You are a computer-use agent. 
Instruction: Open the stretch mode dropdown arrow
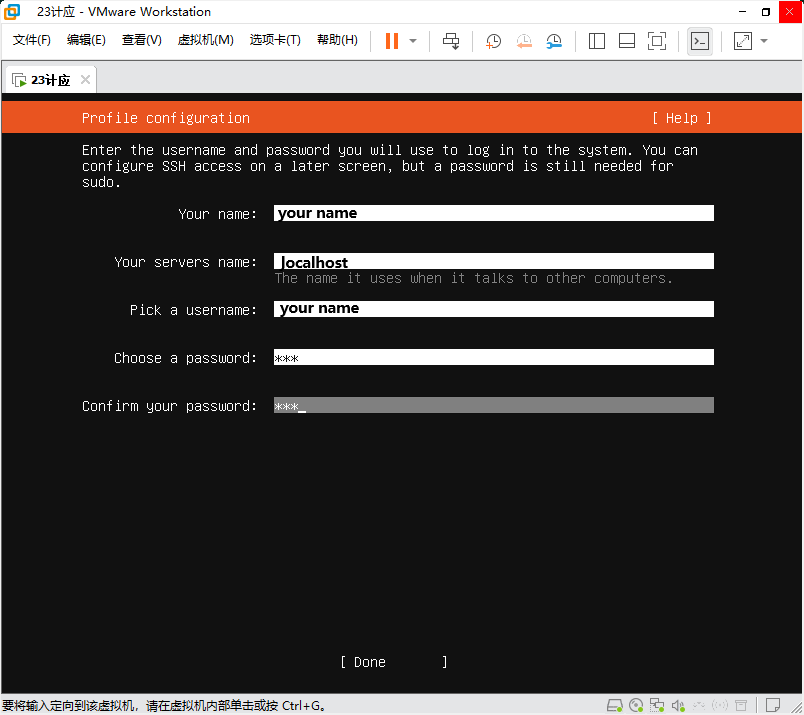click(764, 41)
